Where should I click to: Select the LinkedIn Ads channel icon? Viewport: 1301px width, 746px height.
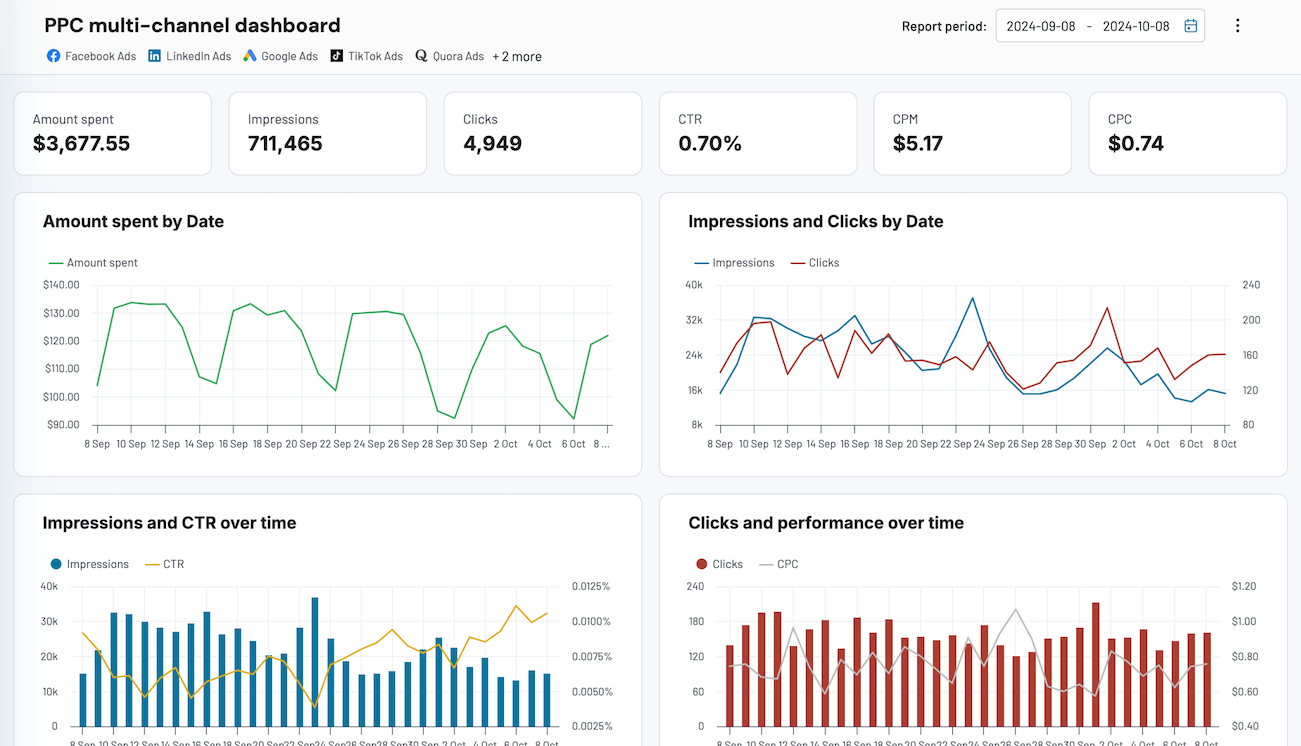[153, 56]
